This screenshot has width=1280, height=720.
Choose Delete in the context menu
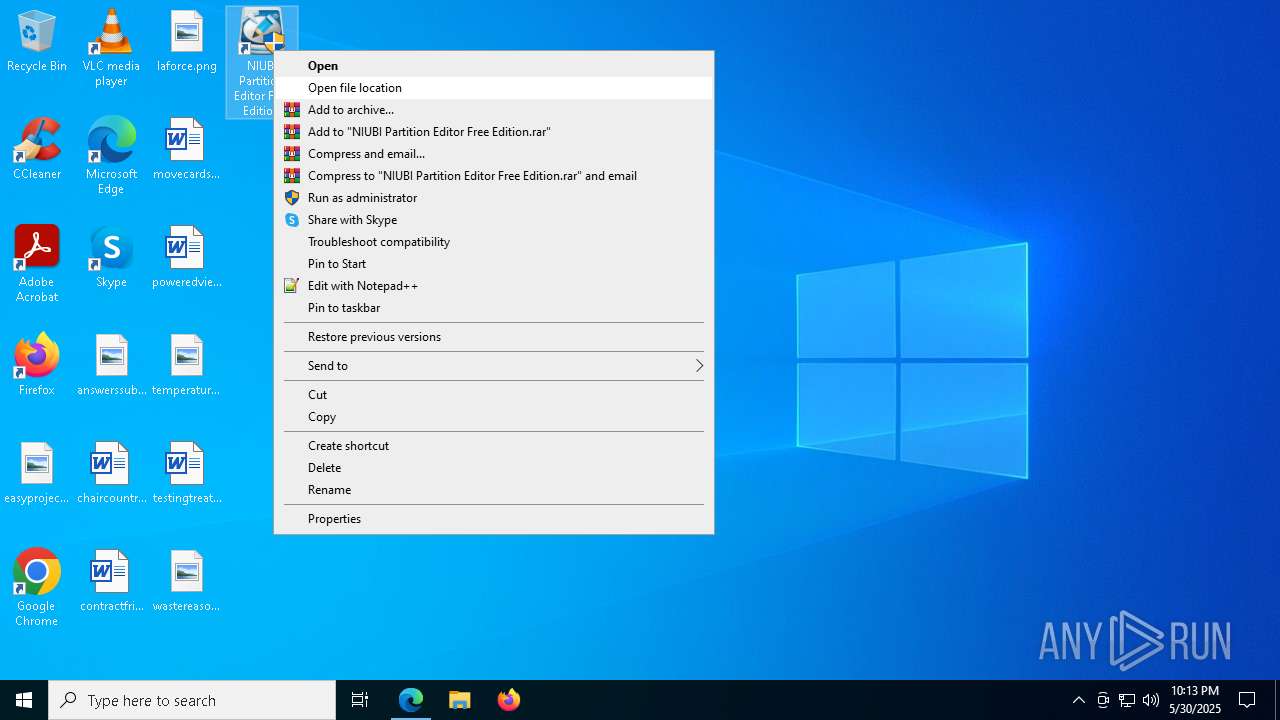pyautogui.click(x=494, y=468)
